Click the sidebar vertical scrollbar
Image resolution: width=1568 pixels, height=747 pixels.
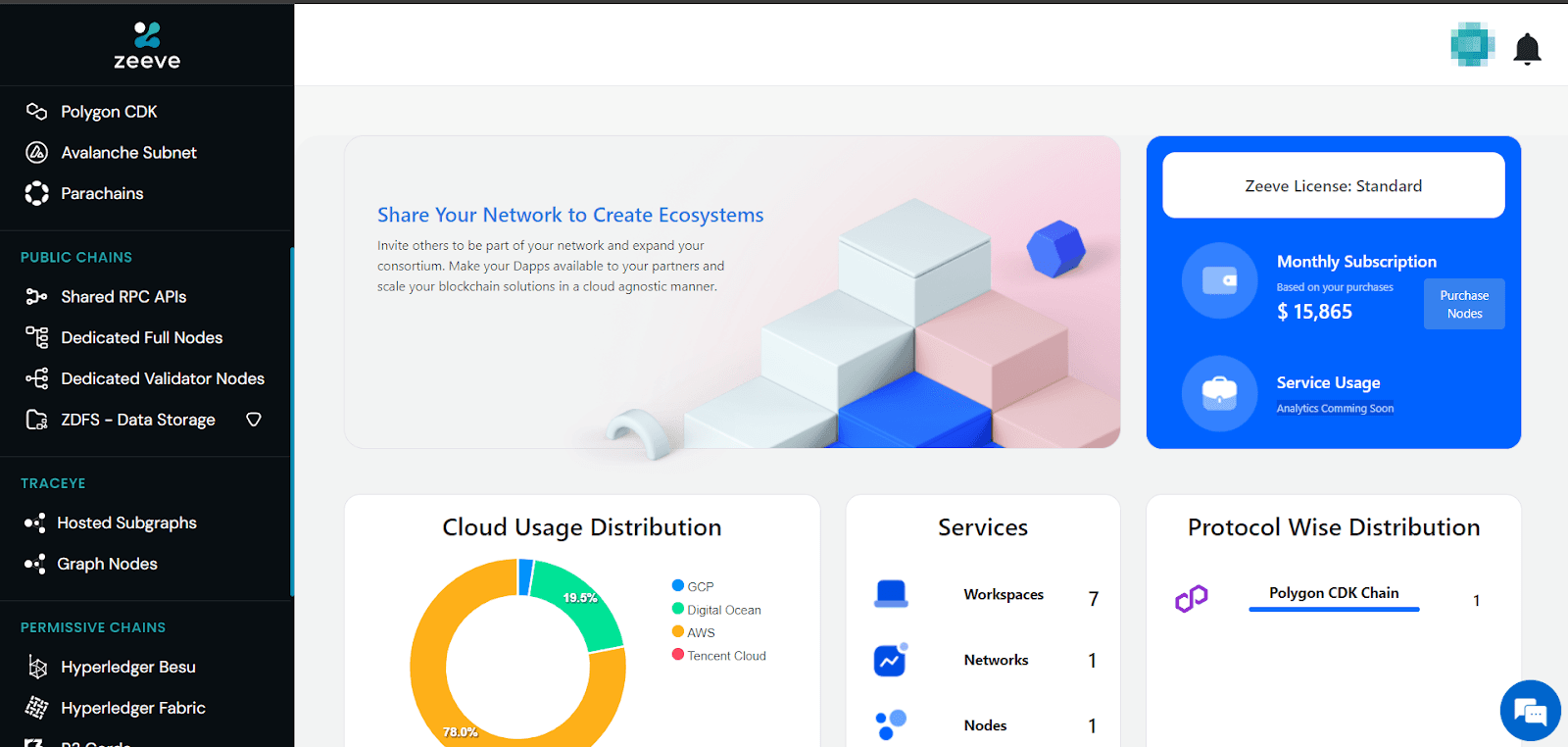pos(292,422)
